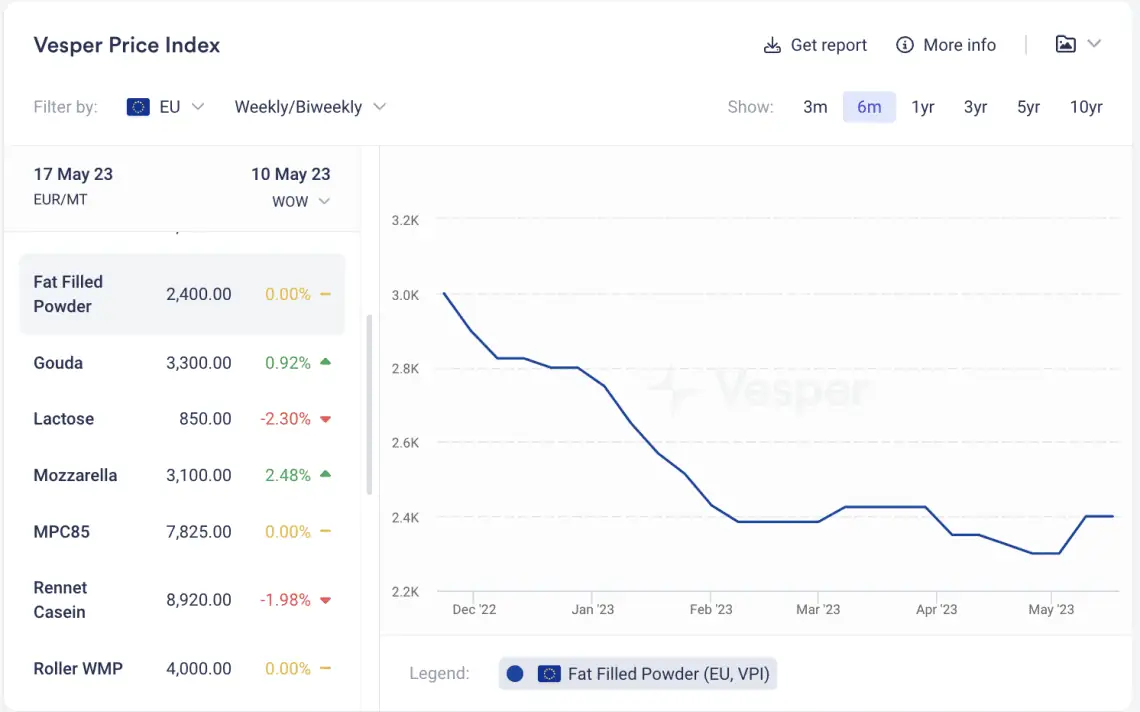Click the Get report button
Screen dimensions: 1140x712
pos(815,45)
